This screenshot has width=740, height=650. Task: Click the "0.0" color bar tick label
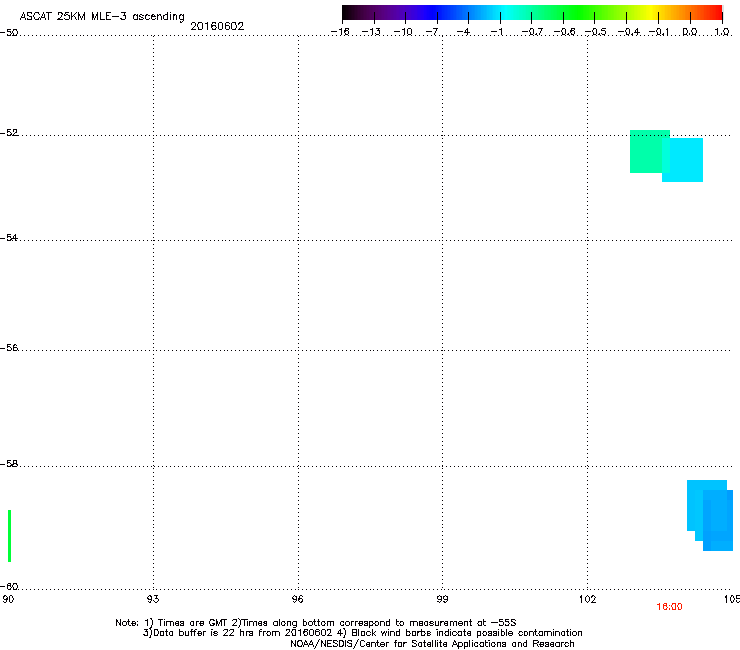tap(690, 32)
